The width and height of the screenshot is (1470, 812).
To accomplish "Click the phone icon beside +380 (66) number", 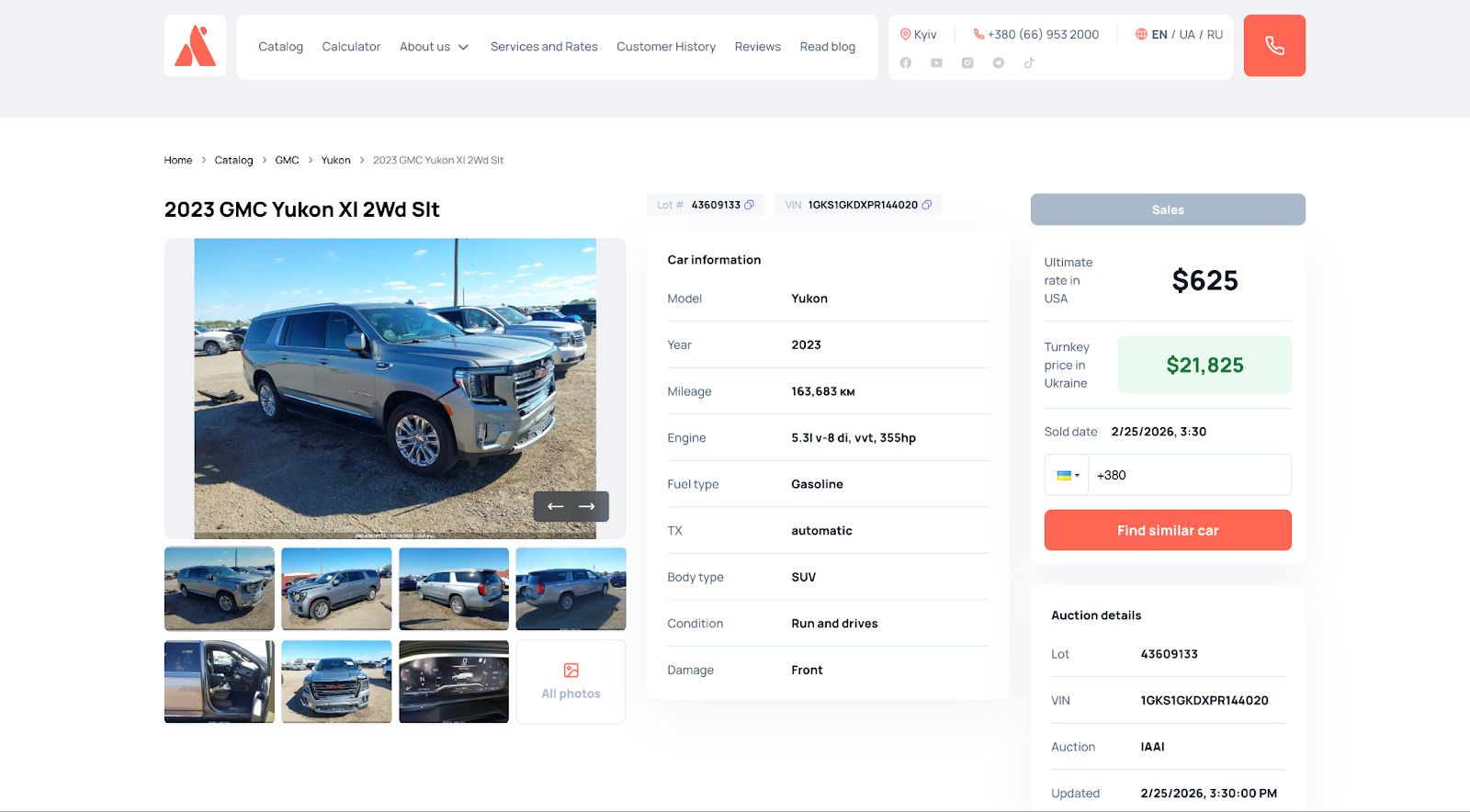I will pyautogui.click(x=978, y=34).
